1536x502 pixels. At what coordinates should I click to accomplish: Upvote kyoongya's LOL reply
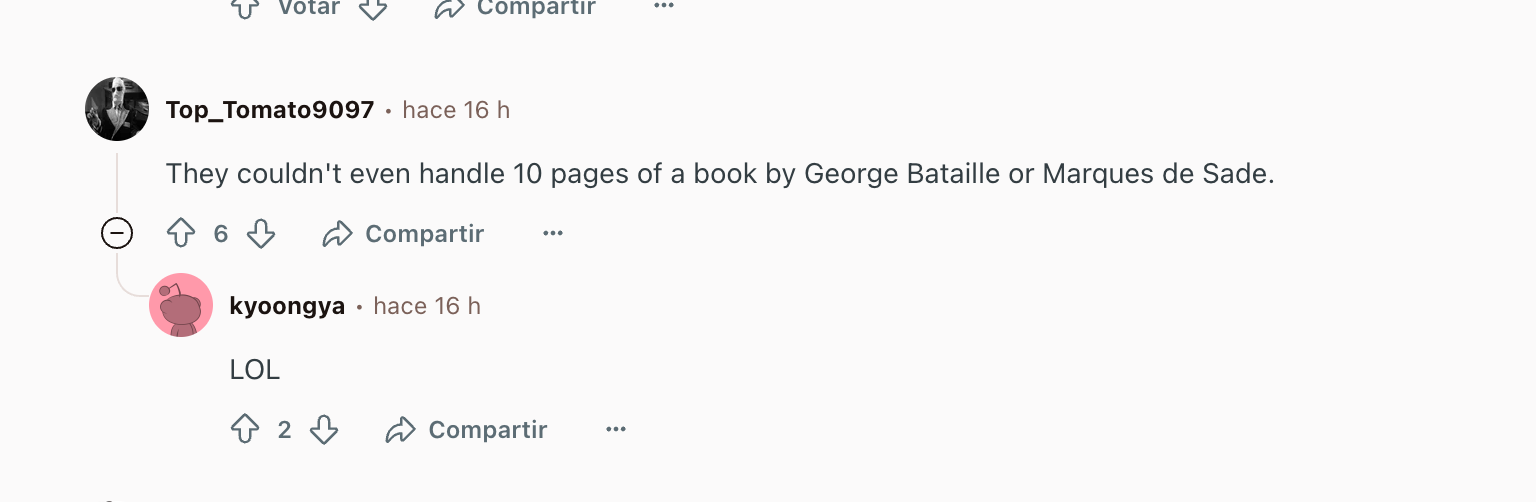tap(245, 430)
